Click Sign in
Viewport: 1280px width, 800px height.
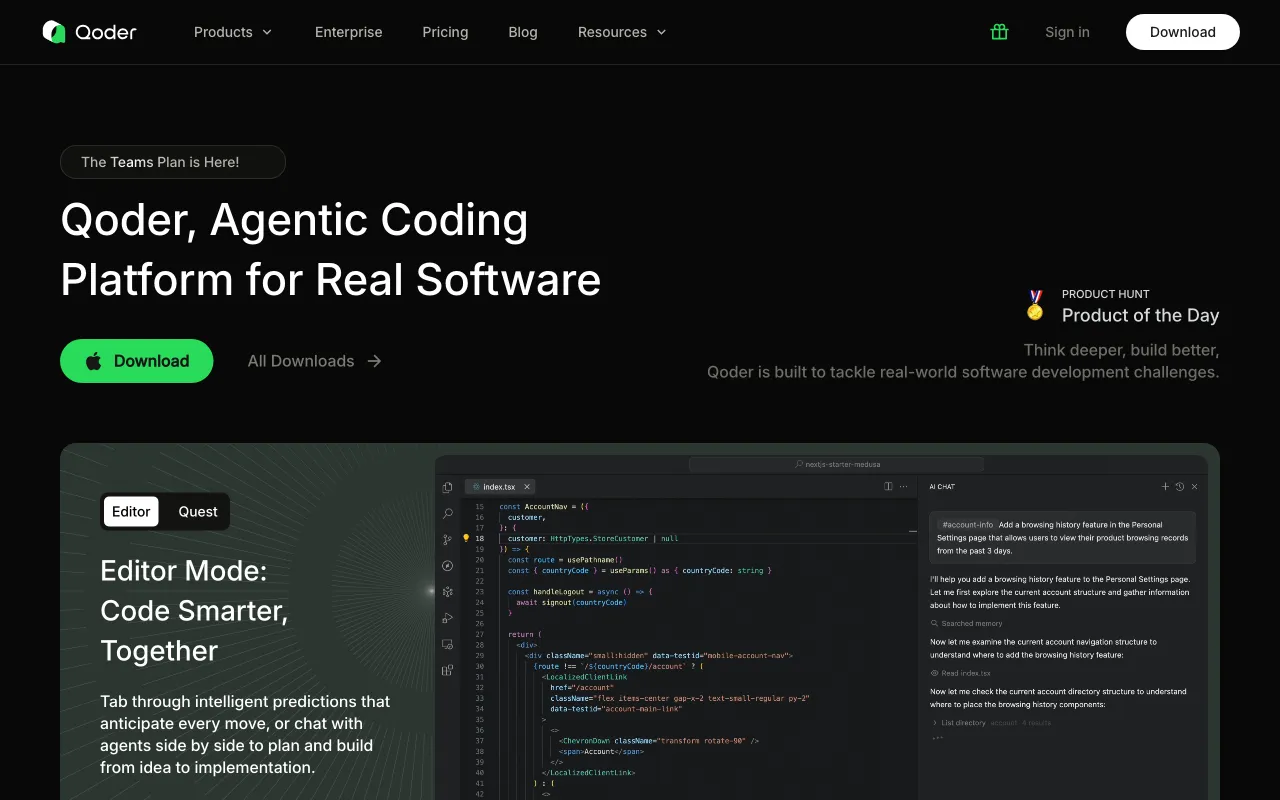(x=1067, y=32)
